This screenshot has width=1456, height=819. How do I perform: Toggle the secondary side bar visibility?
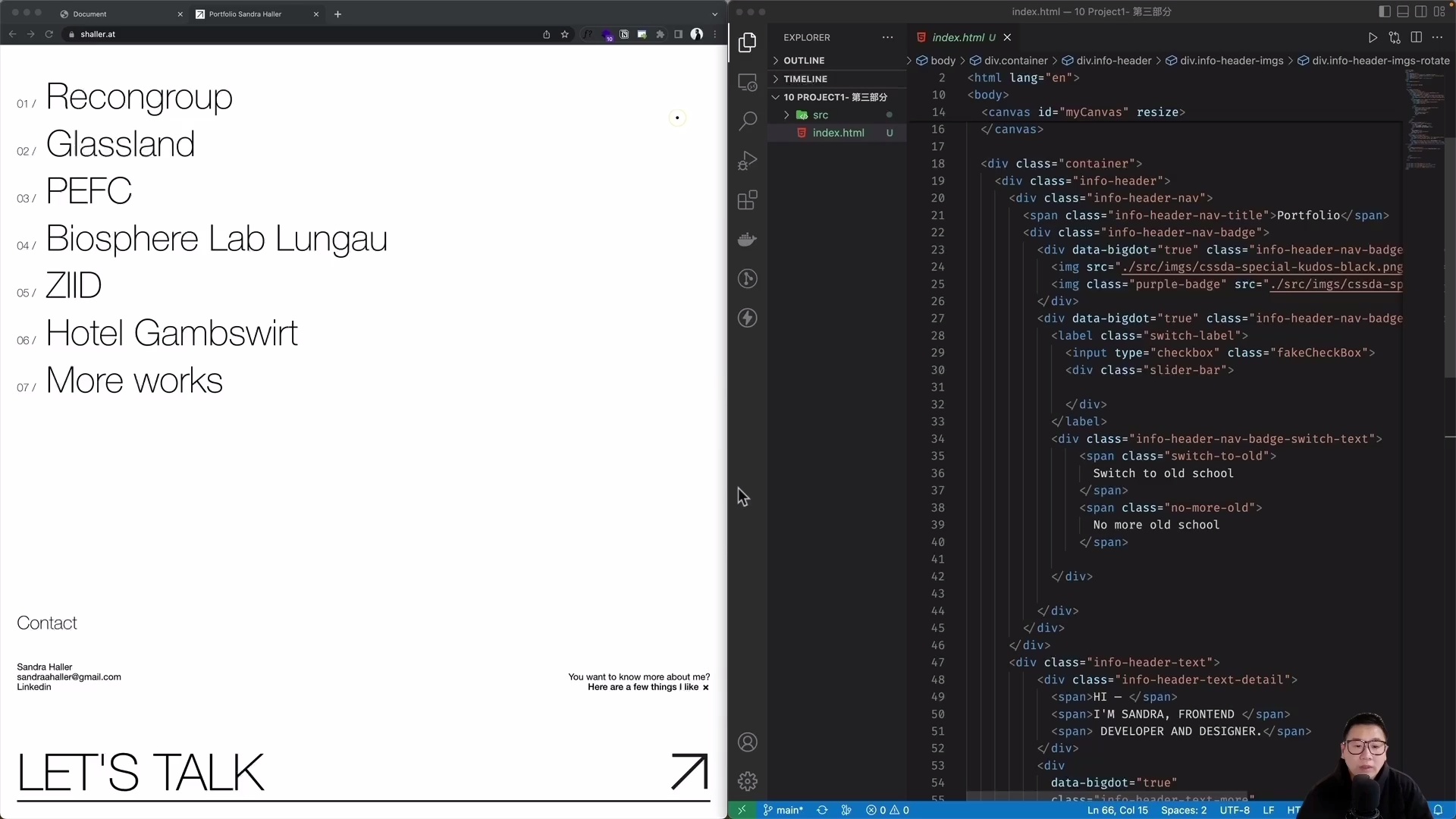[x=1420, y=11]
